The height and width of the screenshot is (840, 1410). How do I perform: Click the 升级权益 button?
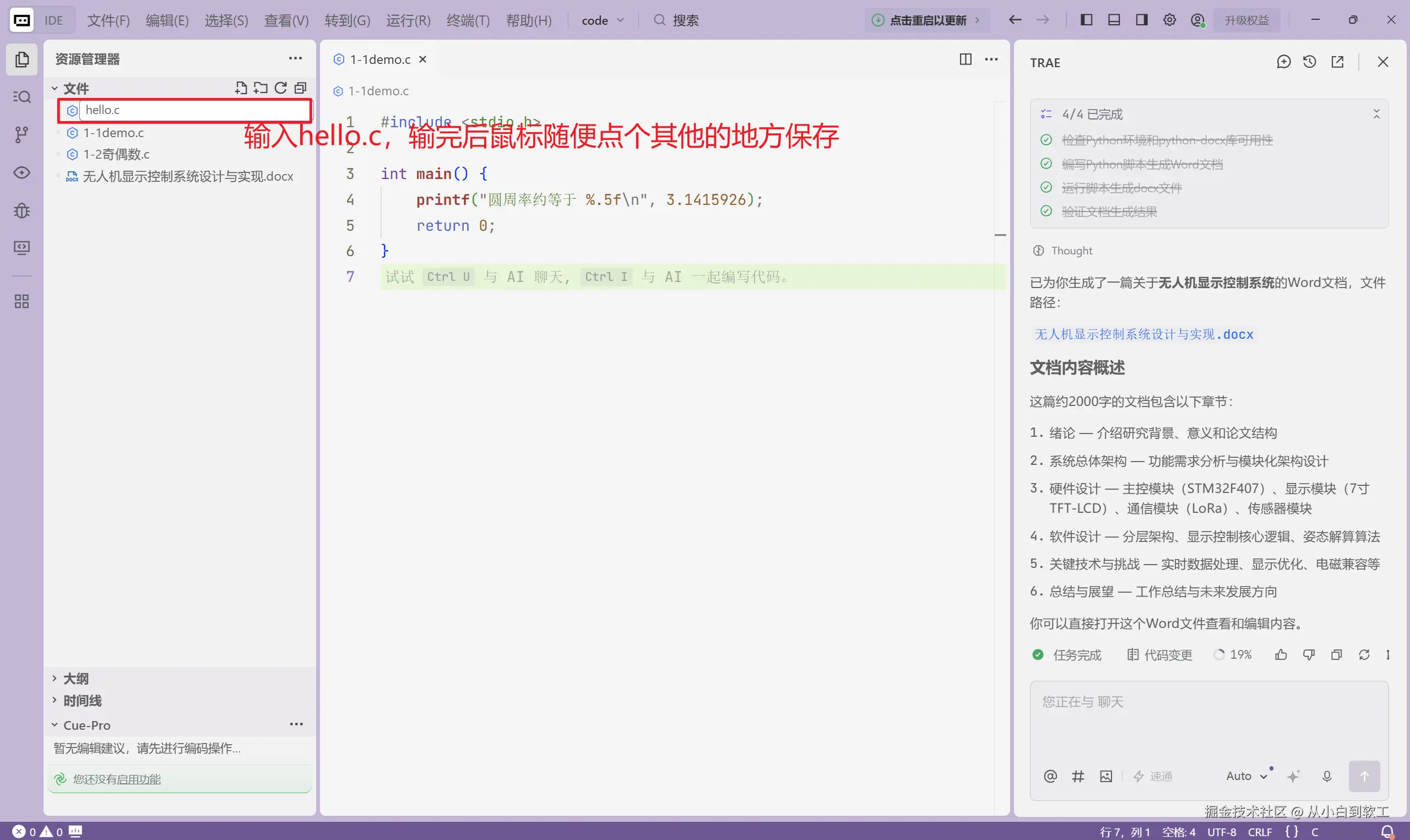tap(1246, 20)
